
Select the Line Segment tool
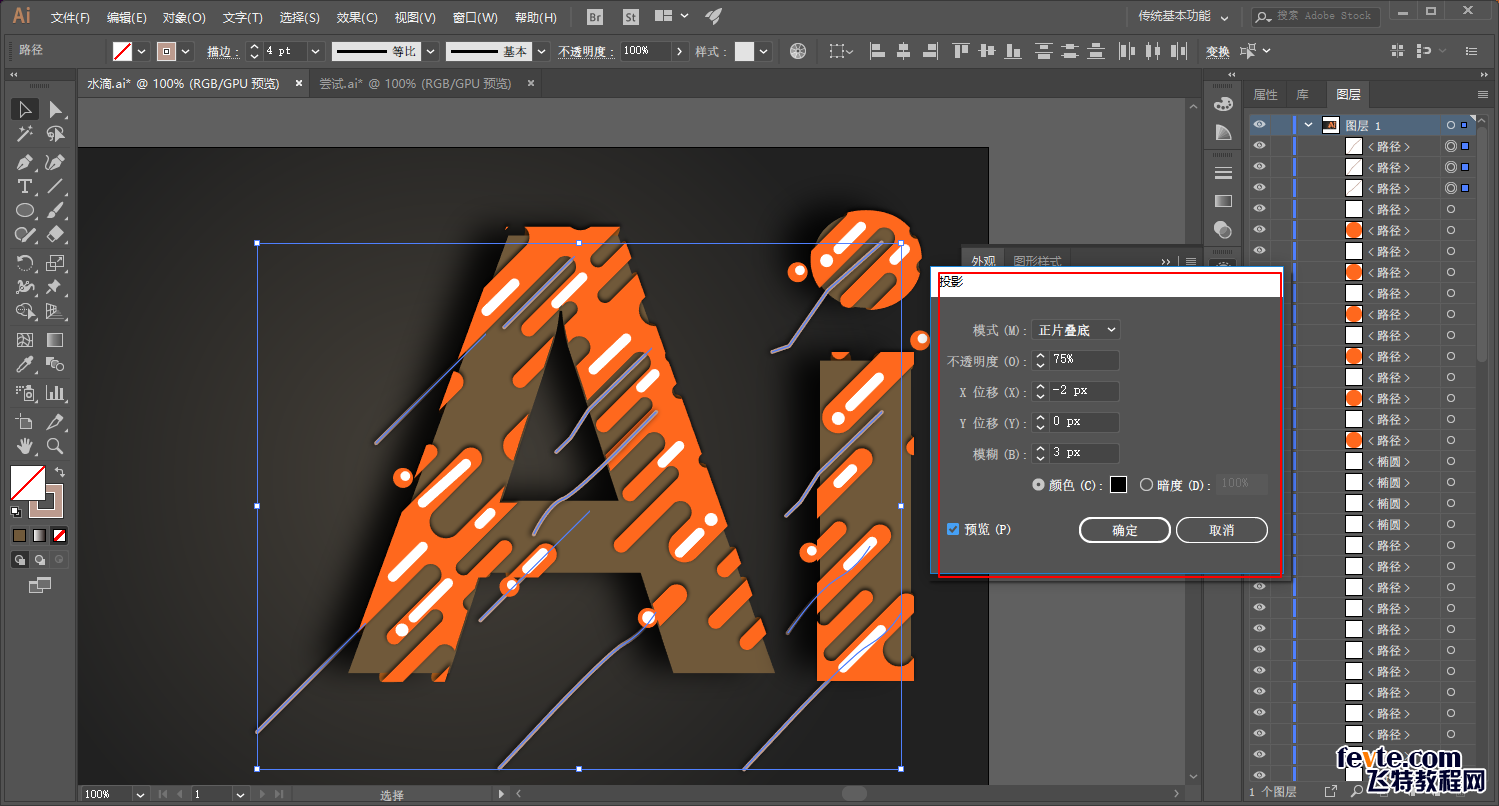coord(56,187)
